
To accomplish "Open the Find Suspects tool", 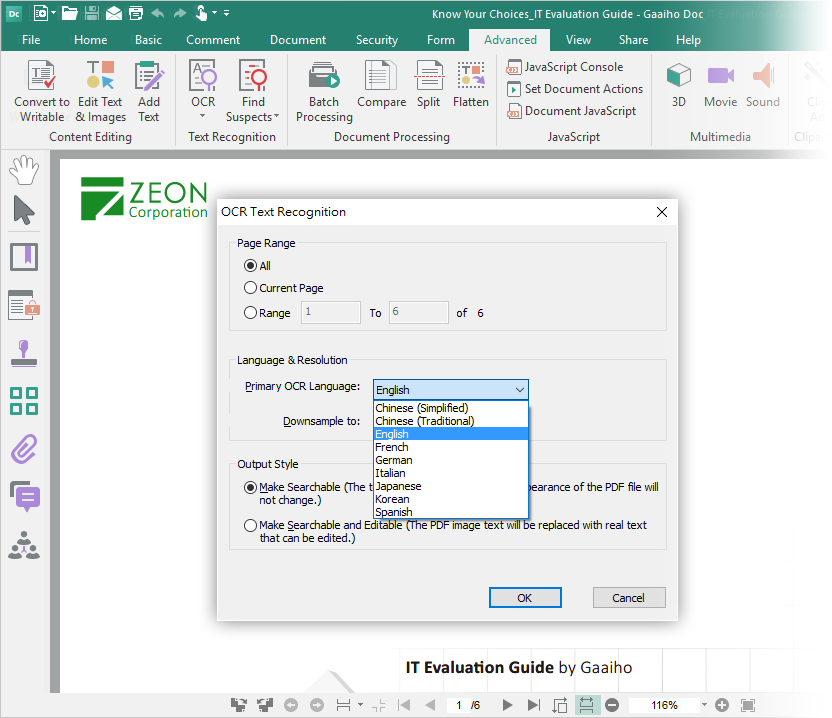I will [x=253, y=91].
